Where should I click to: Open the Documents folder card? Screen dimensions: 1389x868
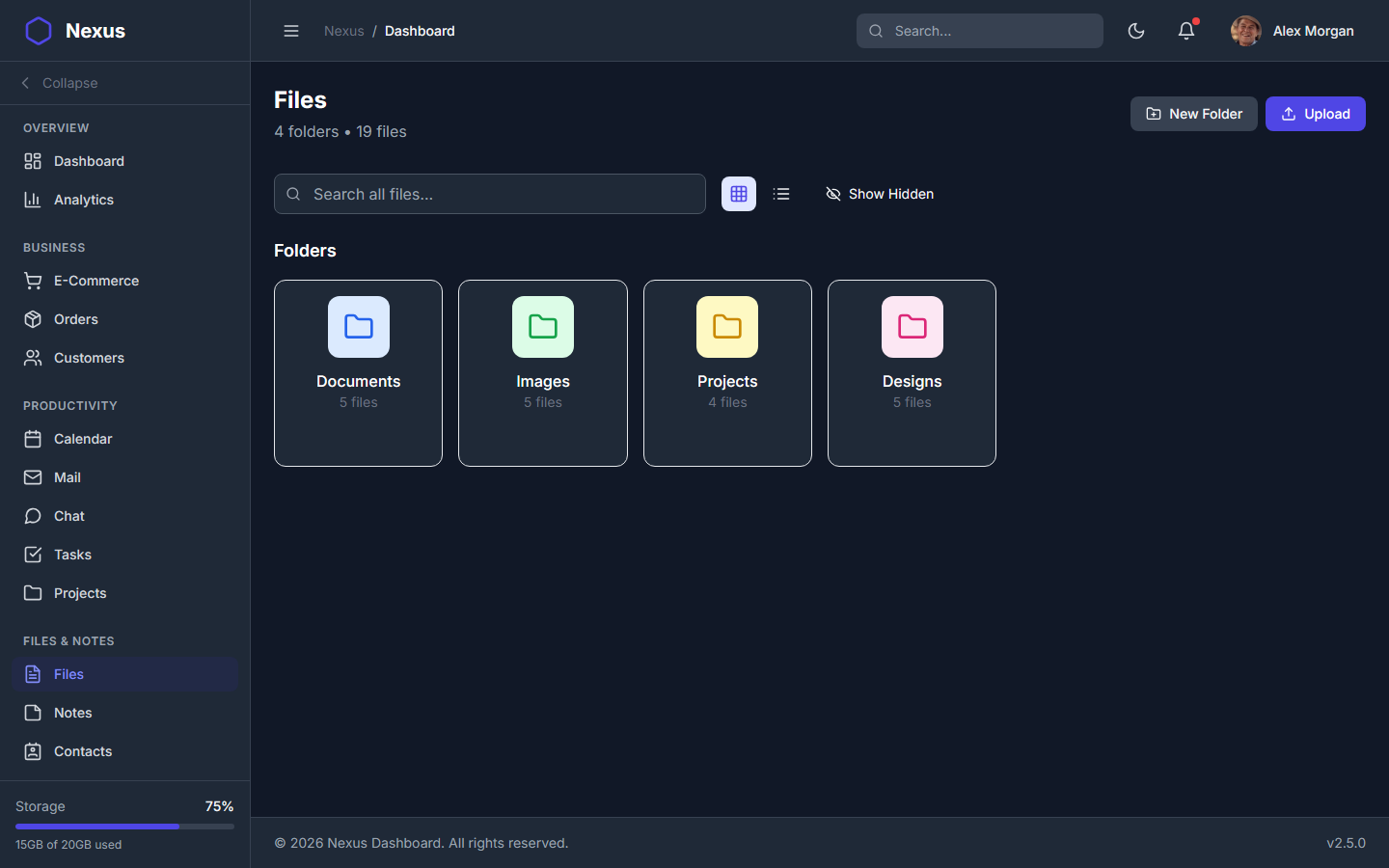(x=358, y=373)
